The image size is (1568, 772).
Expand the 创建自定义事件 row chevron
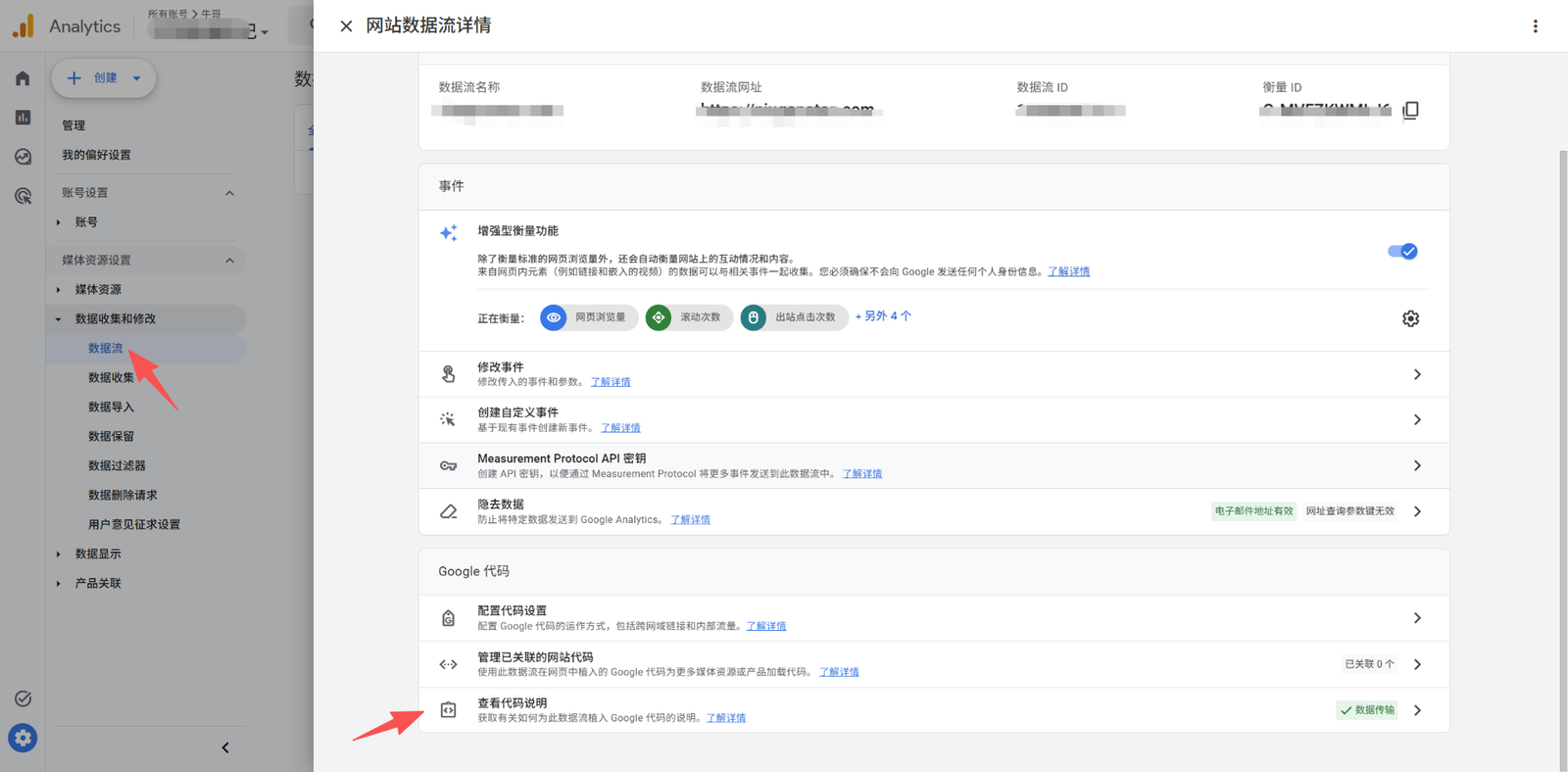click(x=1417, y=419)
